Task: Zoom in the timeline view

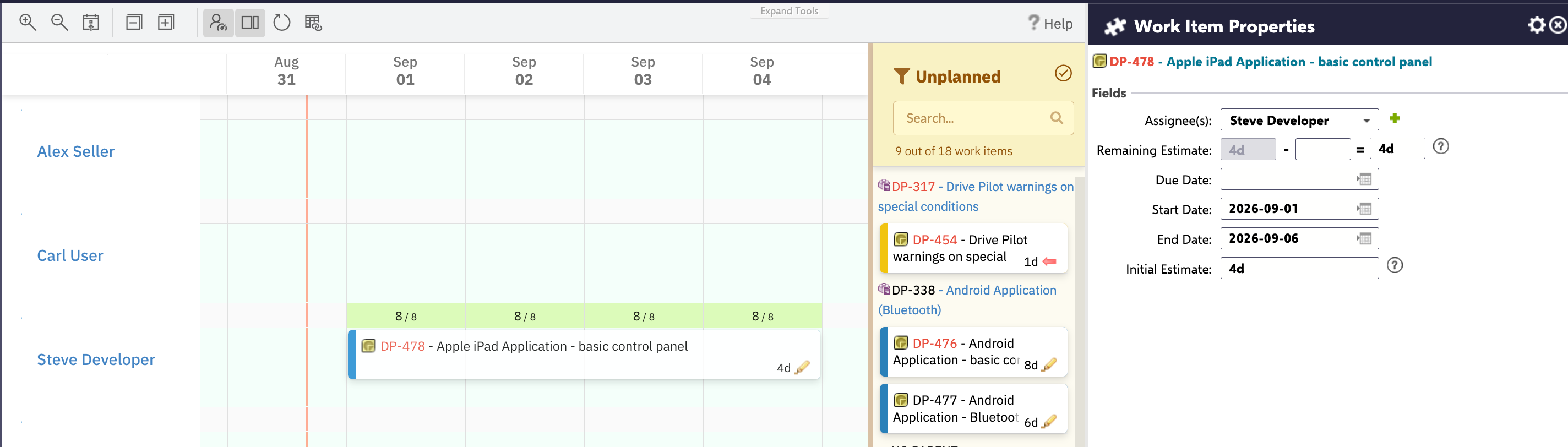Action: (x=28, y=23)
